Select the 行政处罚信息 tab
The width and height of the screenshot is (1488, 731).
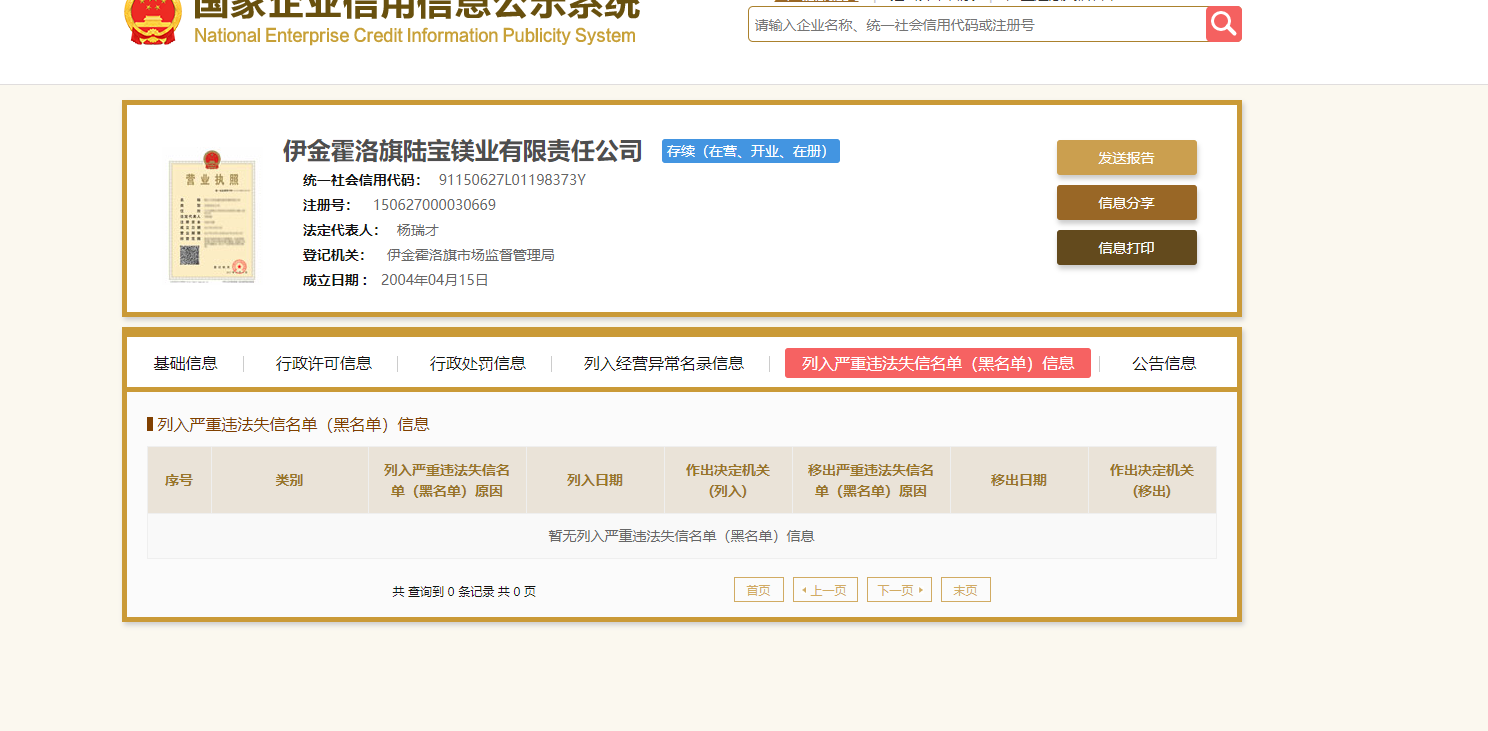(x=478, y=363)
